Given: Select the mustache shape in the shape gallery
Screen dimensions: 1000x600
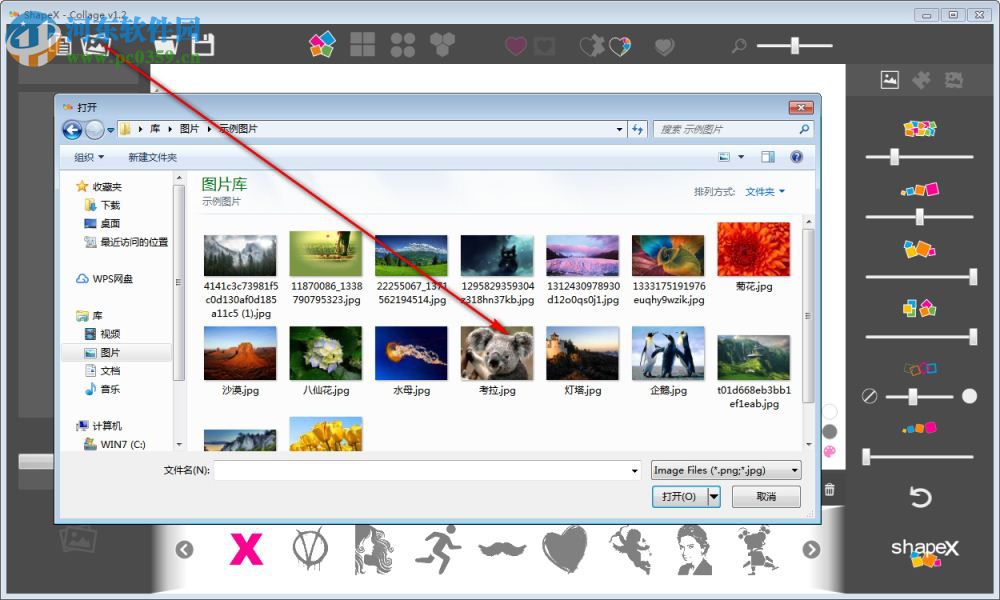Looking at the screenshot, I should click(502, 553).
